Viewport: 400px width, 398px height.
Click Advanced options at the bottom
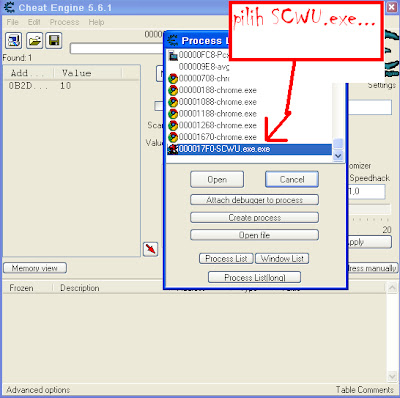coord(38,390)
